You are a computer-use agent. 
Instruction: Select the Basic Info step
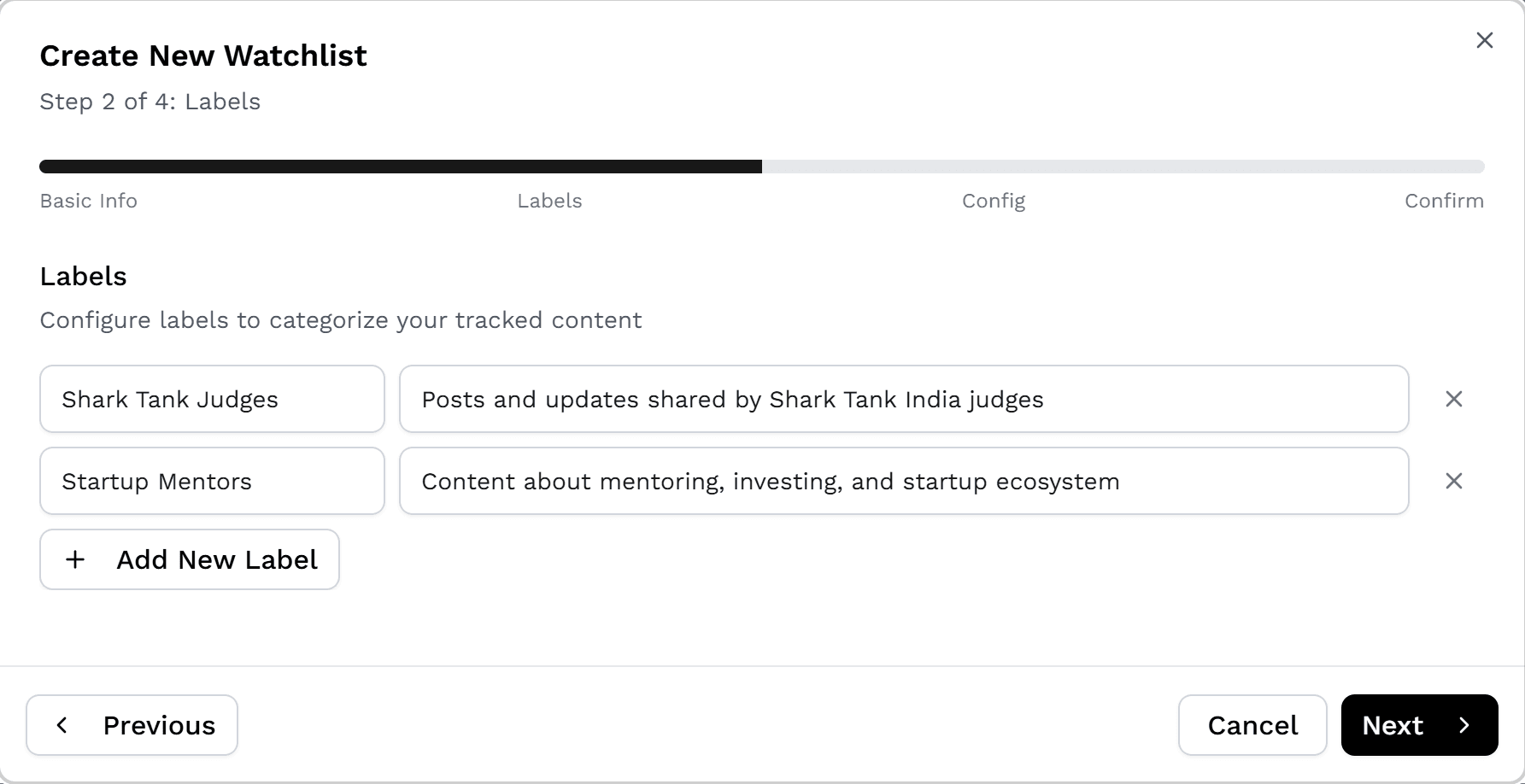[x=88, y=201]
